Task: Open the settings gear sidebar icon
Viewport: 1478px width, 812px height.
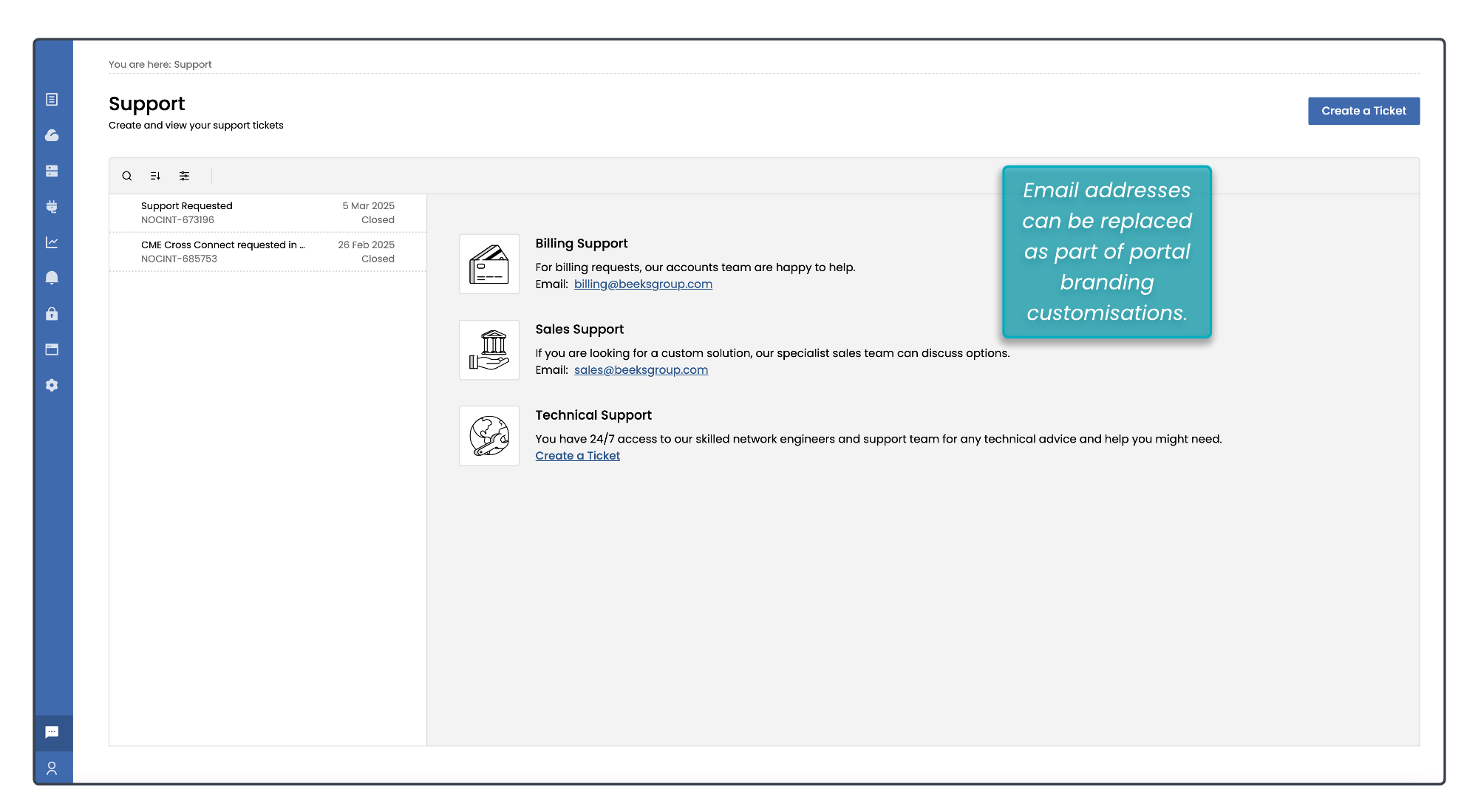Action: 52,385
